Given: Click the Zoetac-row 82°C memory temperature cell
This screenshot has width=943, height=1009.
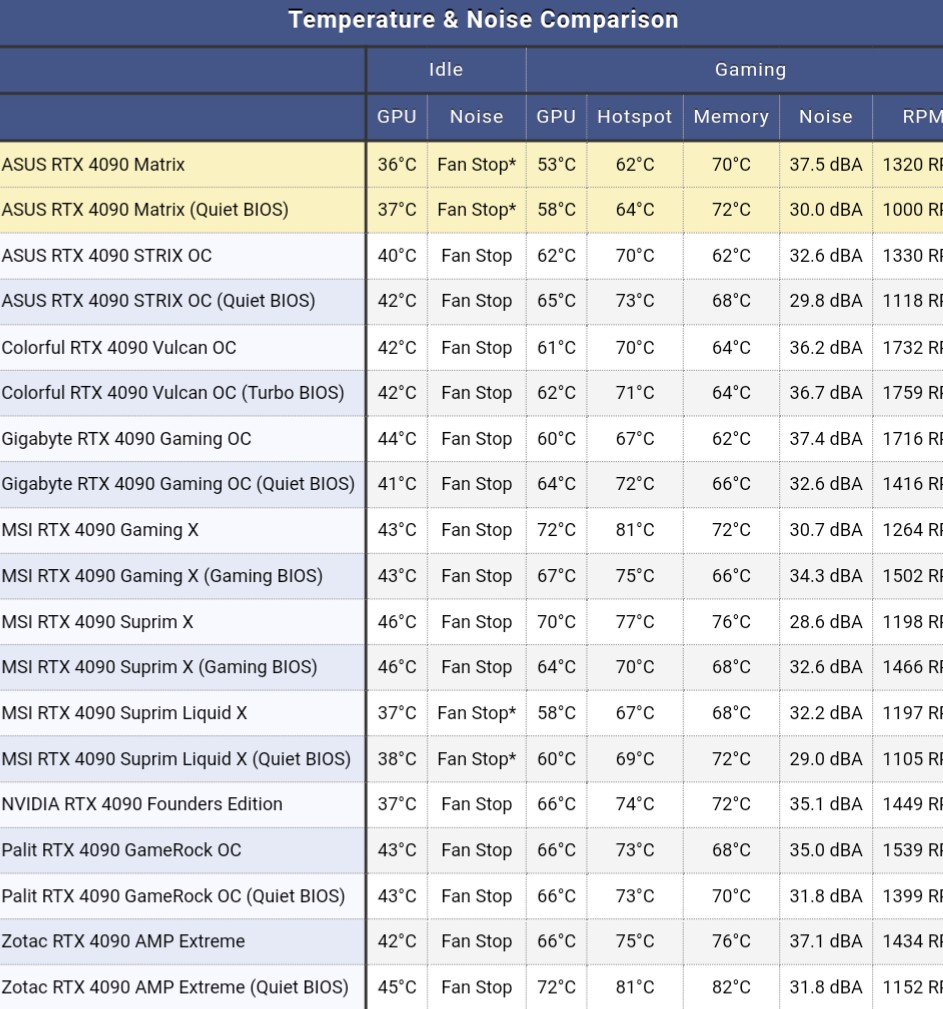Looking at the screenshot, I should (731, 987).
